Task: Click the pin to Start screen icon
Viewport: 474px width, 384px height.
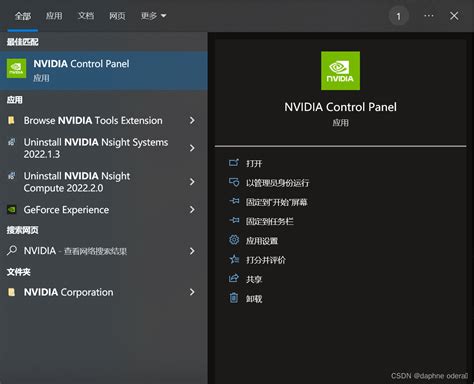Action: pos(234,201)
